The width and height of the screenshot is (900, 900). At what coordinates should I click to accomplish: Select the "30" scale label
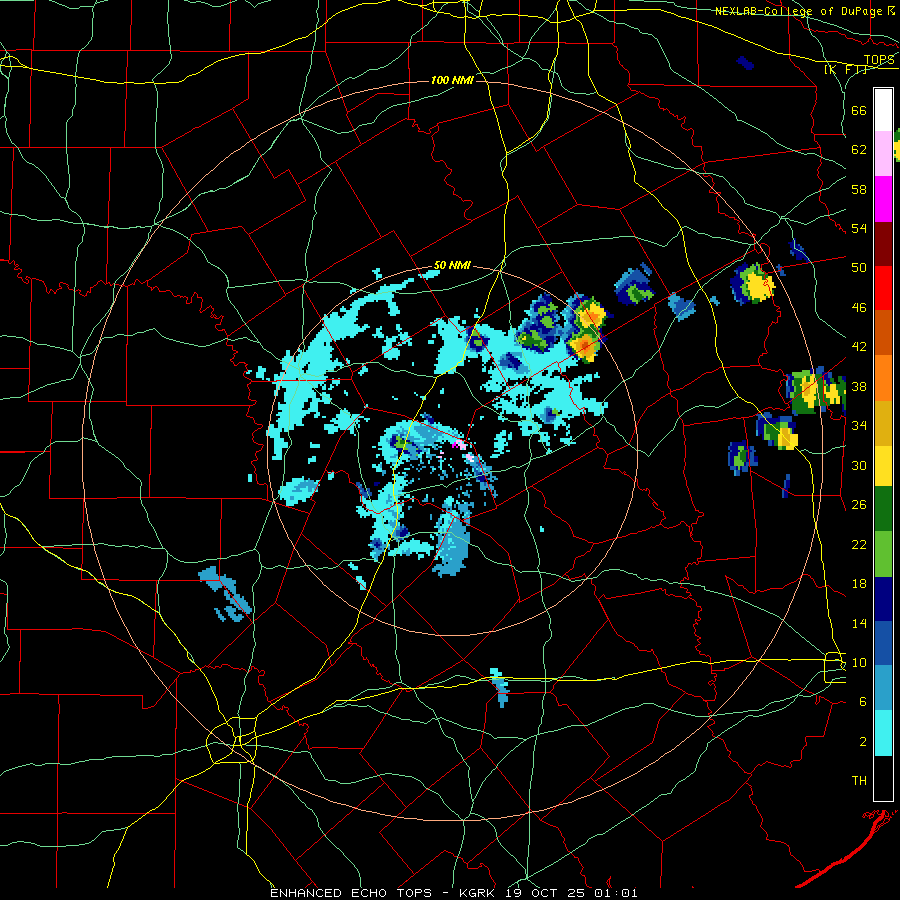pos(859,465)
